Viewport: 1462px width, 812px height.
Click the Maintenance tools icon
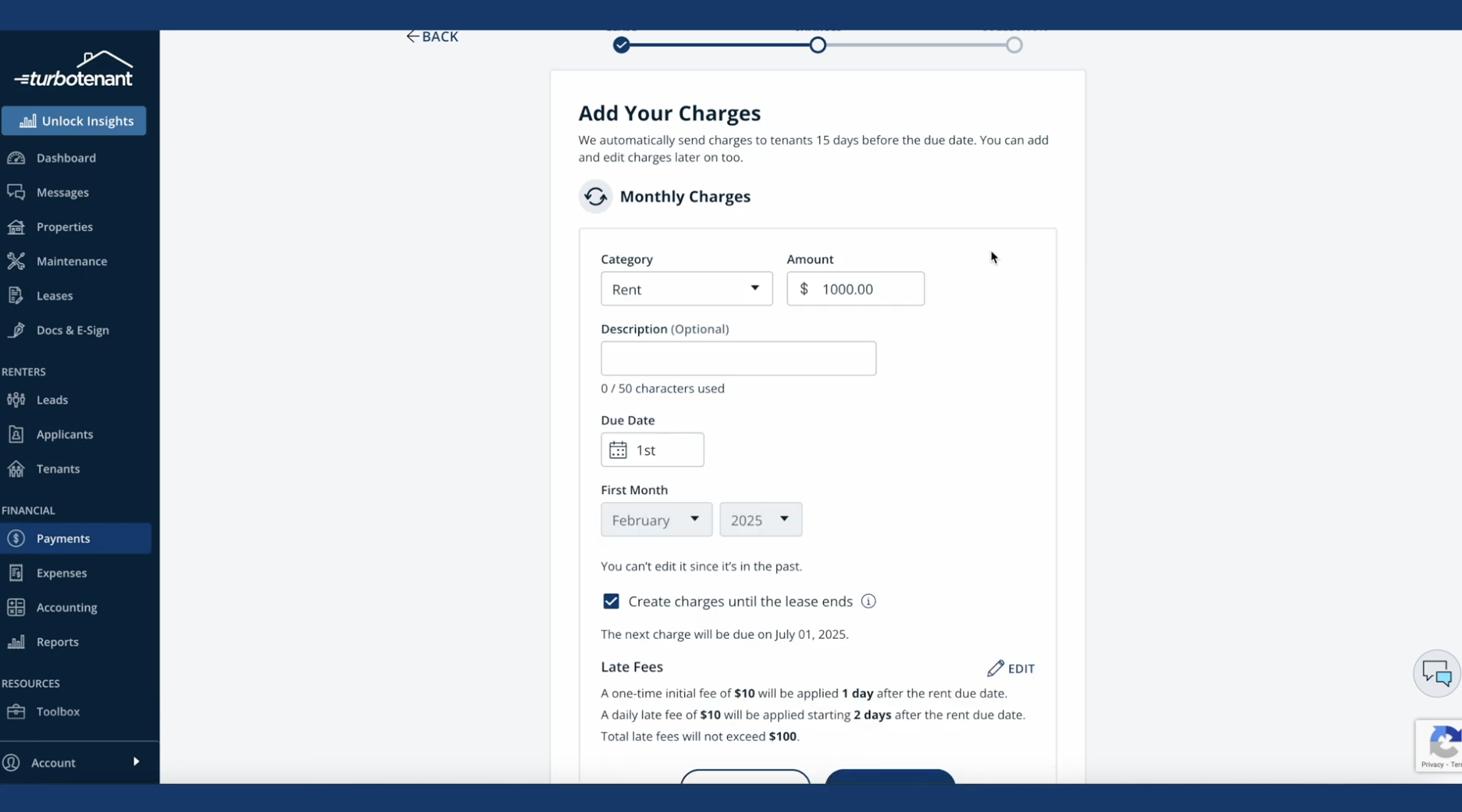point(16,261)
